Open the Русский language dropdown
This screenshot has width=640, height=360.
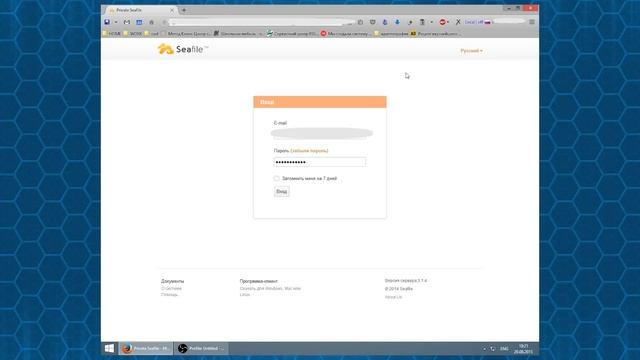click(471, 51)
